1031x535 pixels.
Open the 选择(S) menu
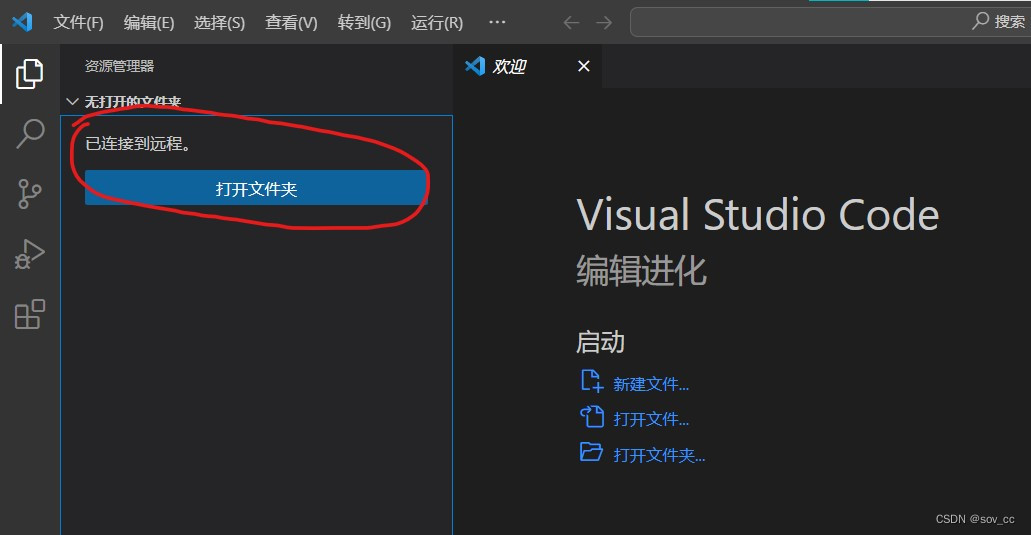(x=219, y=23)
